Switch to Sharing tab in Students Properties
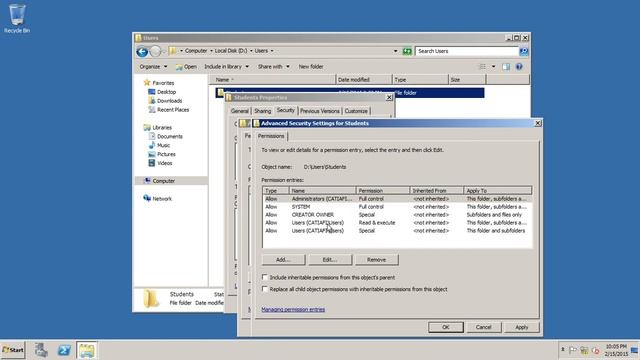Image resolution: width=640 pixels, height=360 pixels. click(262, 111)
